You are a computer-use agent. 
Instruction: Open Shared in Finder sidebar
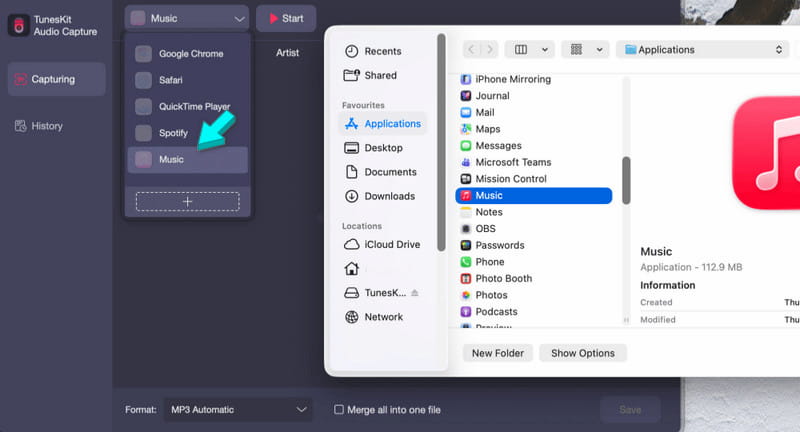pos(383,75)
